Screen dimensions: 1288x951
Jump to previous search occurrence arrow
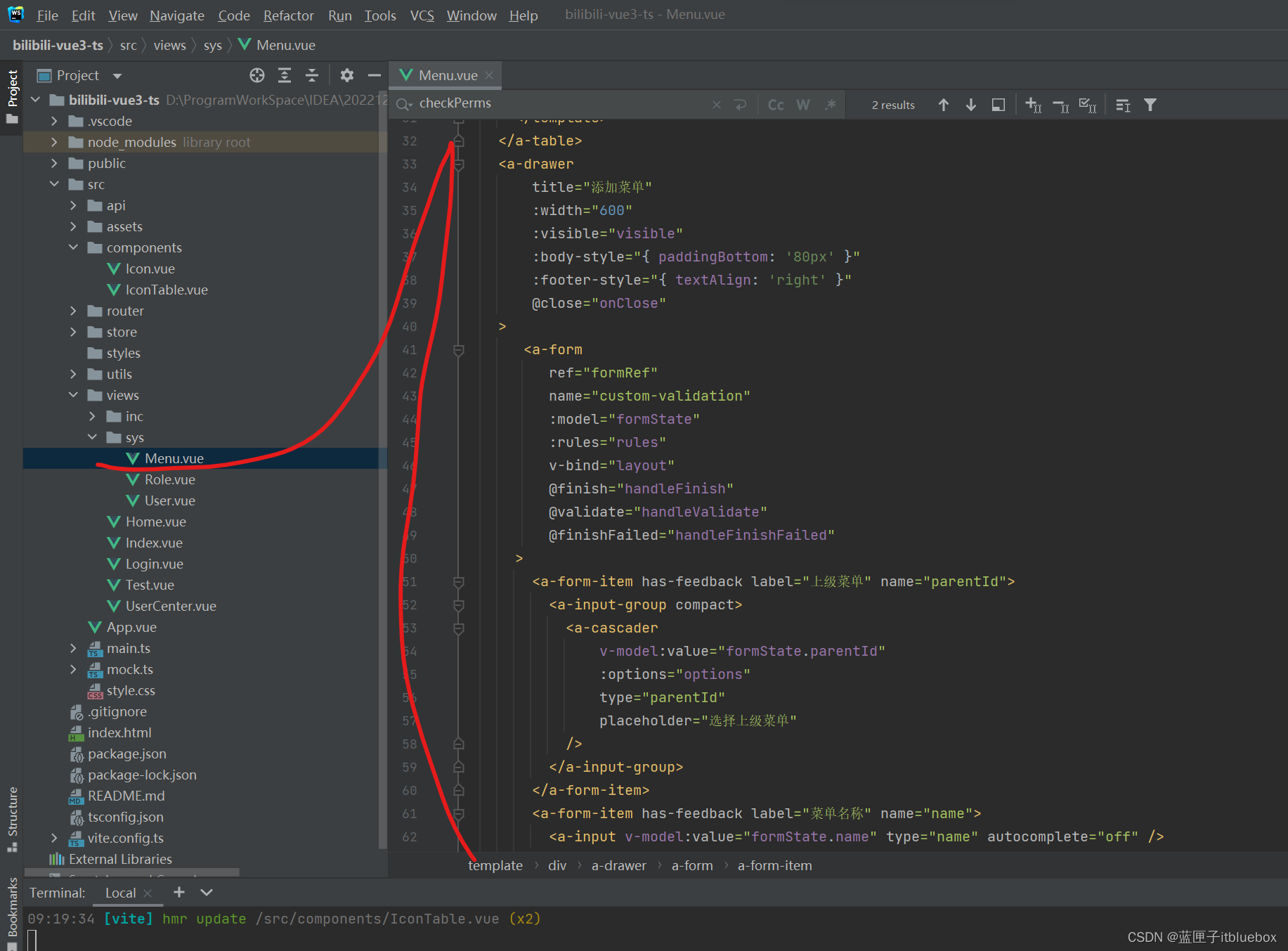[943, 105]
